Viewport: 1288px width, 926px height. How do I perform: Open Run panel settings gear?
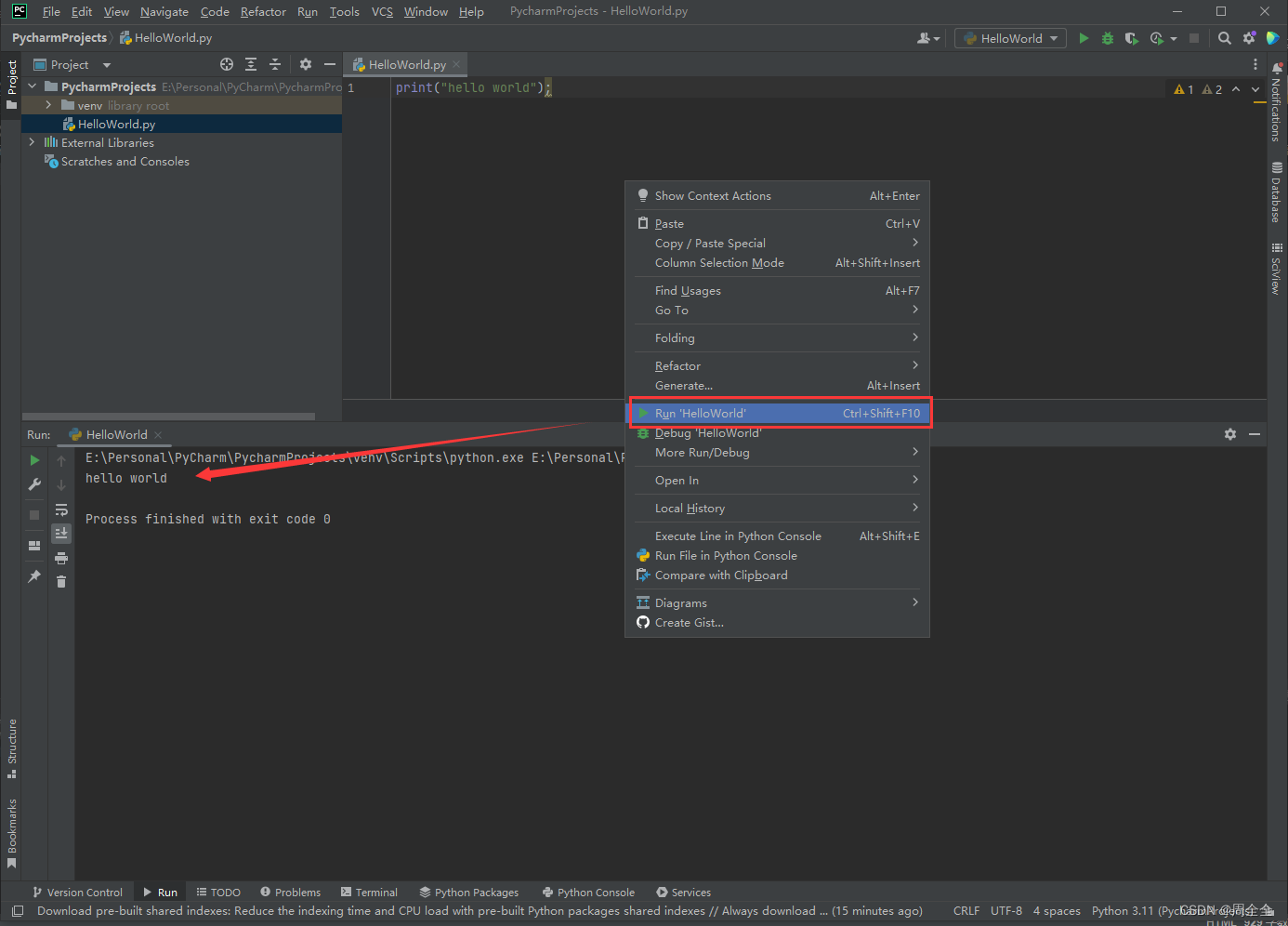point(1230,434)
